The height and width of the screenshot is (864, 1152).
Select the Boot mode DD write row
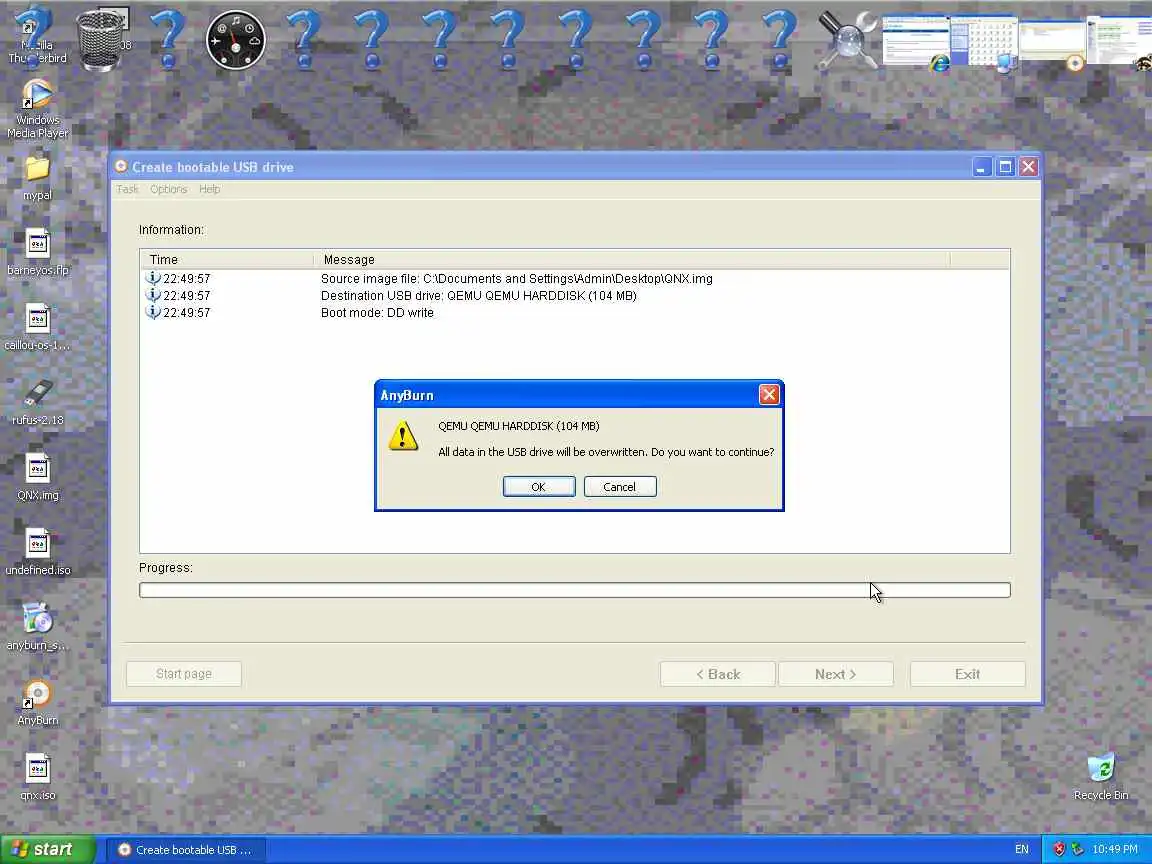[575, 312]
